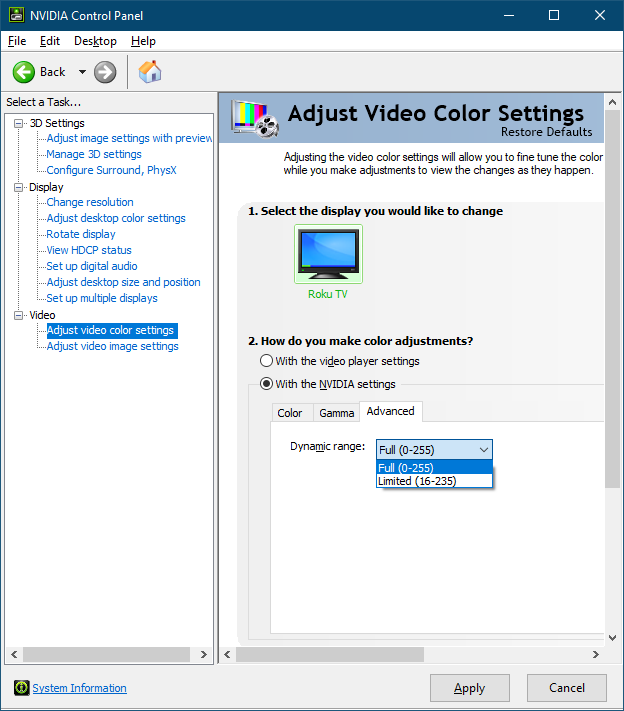
Task: Go to Home via the house icon
Action: 150,72
